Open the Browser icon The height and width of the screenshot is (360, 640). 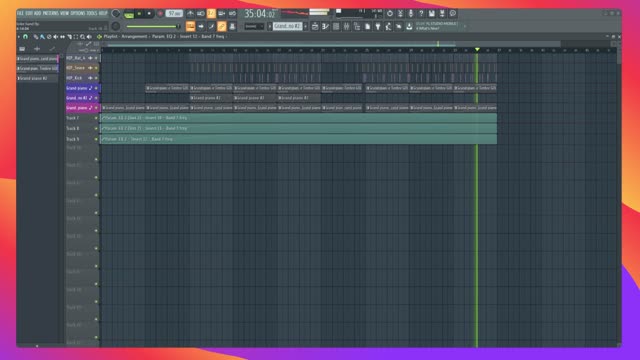(x=356, y=27)
